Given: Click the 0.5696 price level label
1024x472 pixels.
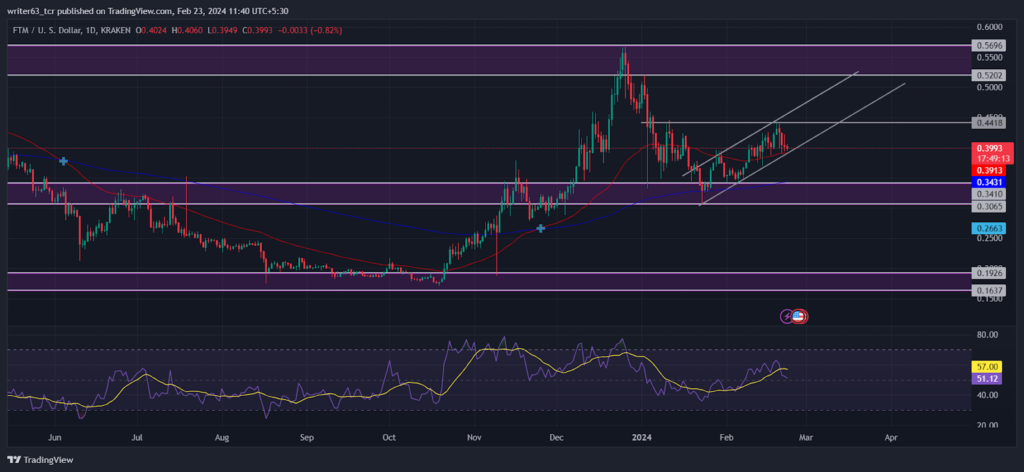Looking at the screenshot, I should [x=988, y=46].
